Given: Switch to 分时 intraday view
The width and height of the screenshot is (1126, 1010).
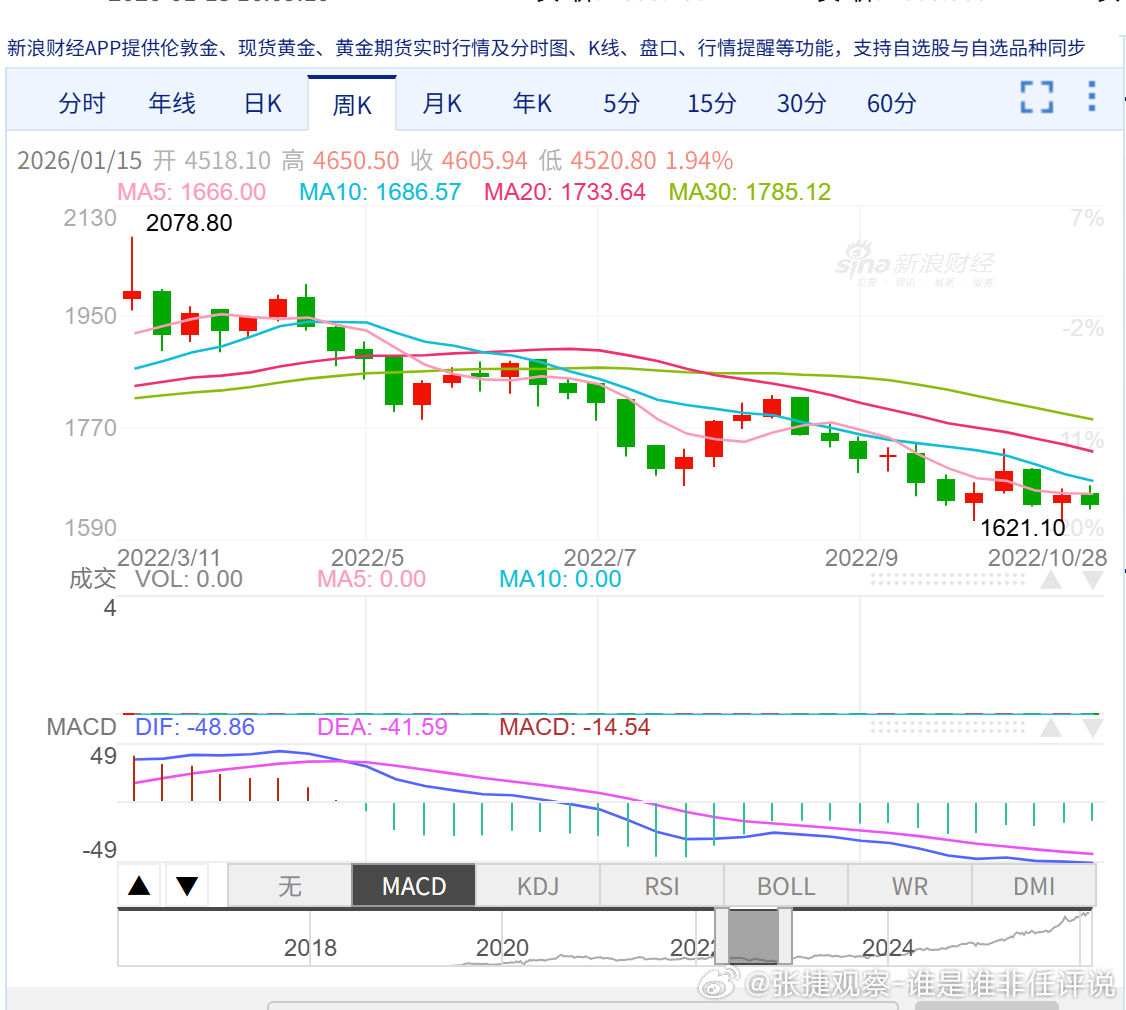Looking at the screenshot, I should pyautogui.click(x=81, y=102).
